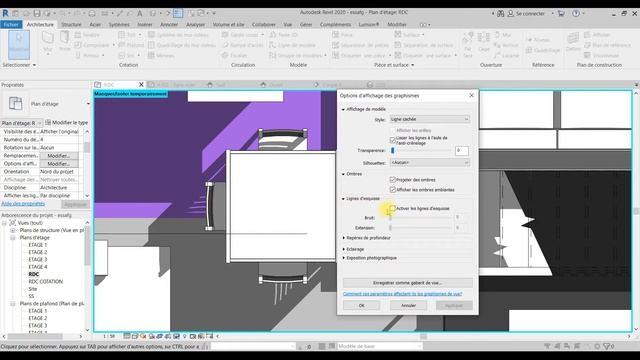Click the Transparence slider handle
This screenshot has height=360, width=640.
[x=393, y=151]
